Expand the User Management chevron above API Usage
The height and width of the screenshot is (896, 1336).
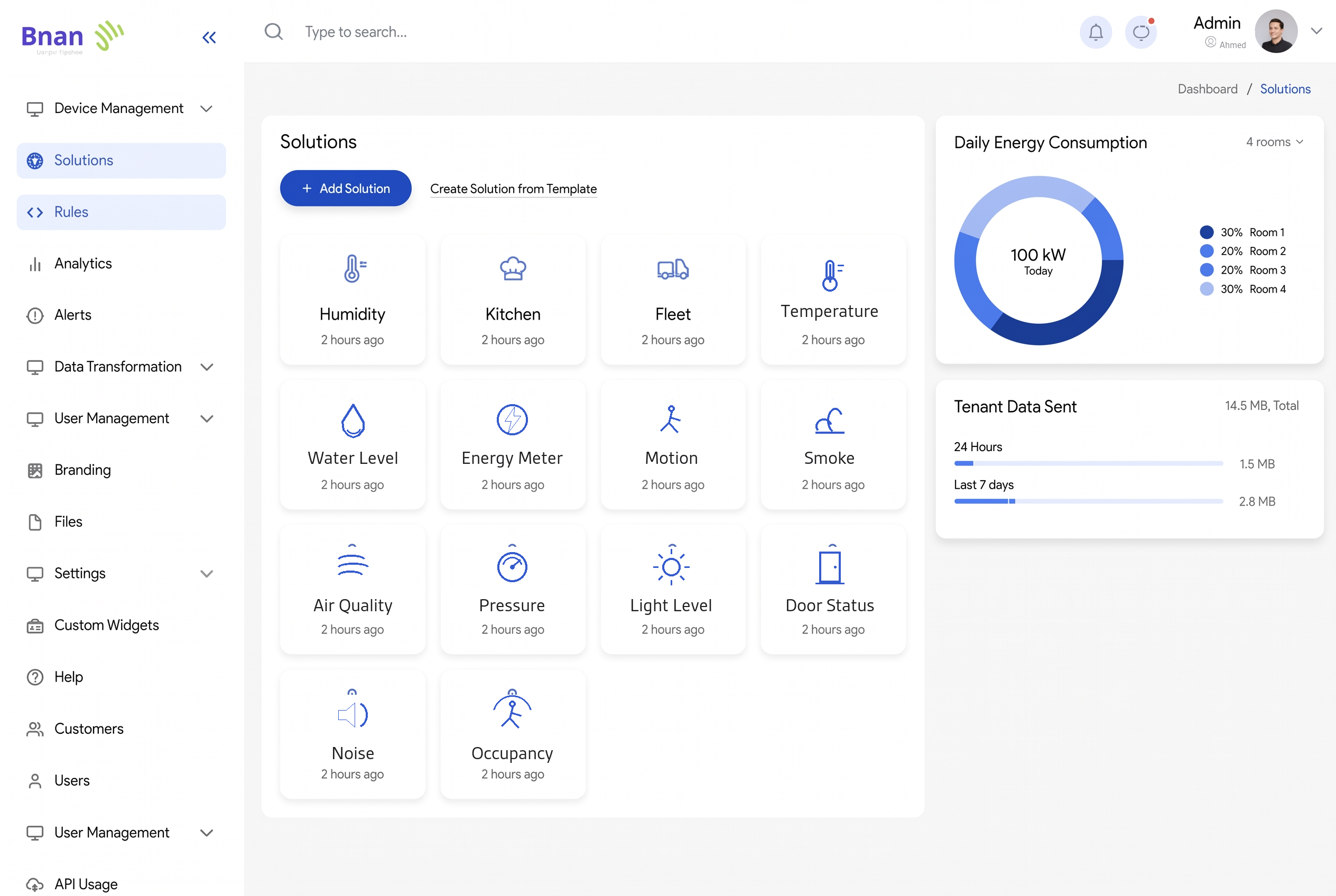(207, 833)
